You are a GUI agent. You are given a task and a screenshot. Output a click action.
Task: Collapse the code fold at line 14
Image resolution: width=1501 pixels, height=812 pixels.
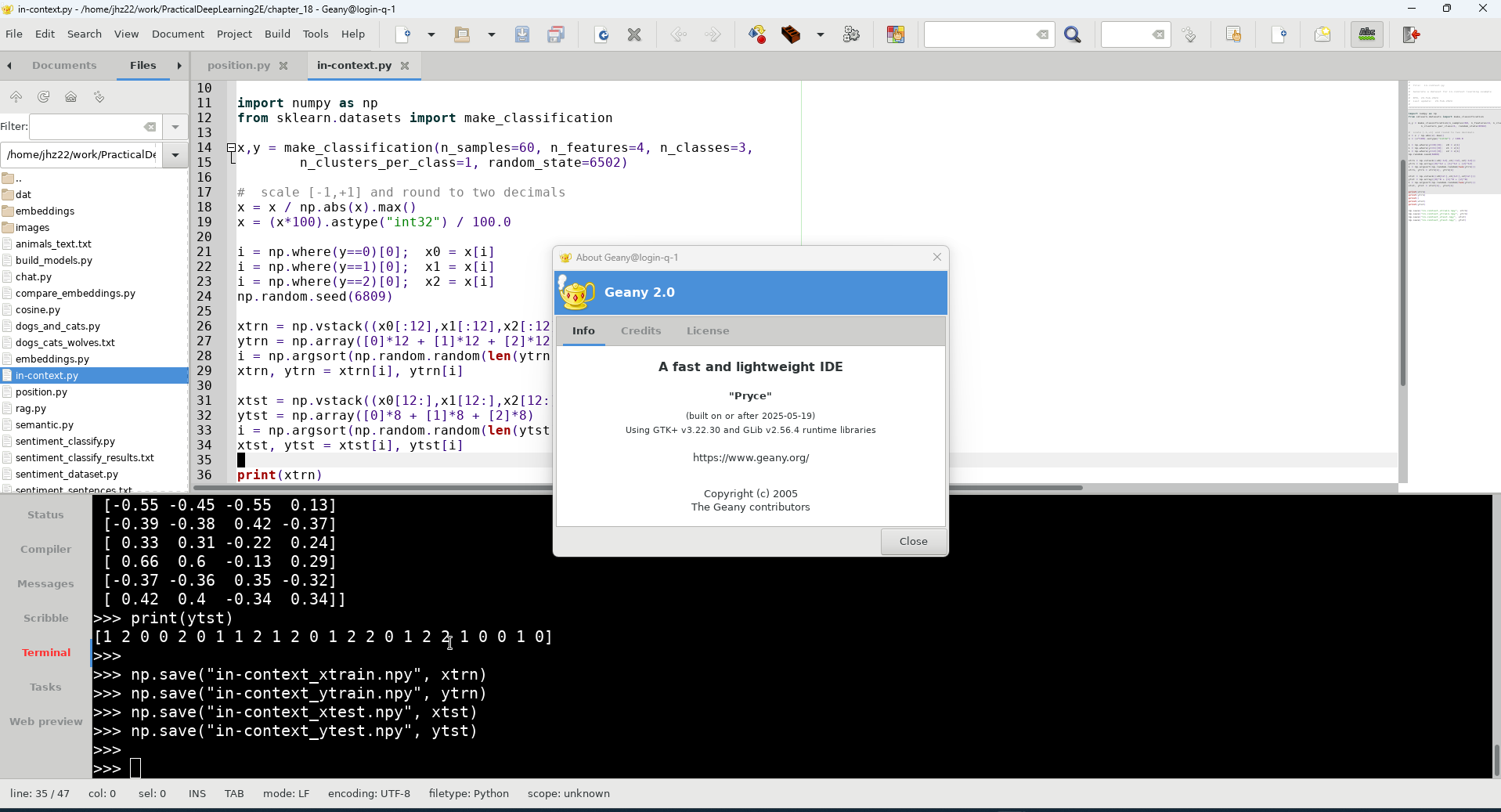click(x=232, y=148)
